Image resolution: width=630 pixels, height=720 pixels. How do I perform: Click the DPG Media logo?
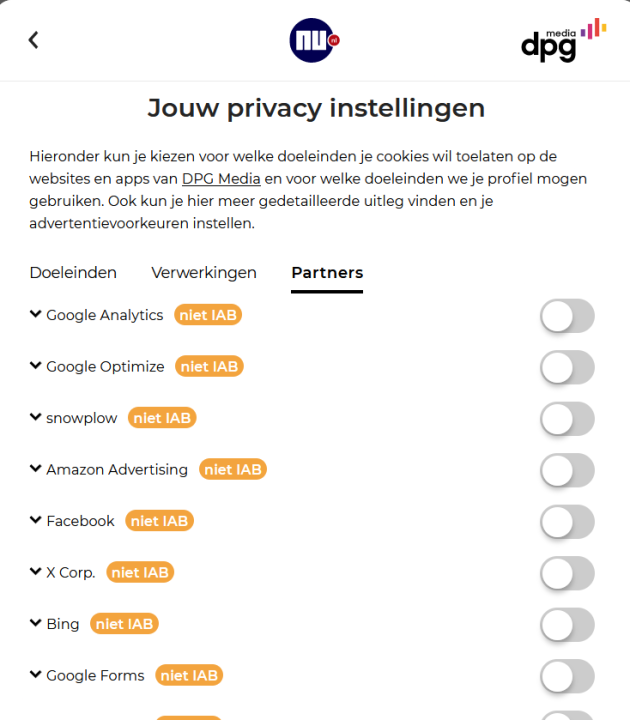(x=563, y=40)
